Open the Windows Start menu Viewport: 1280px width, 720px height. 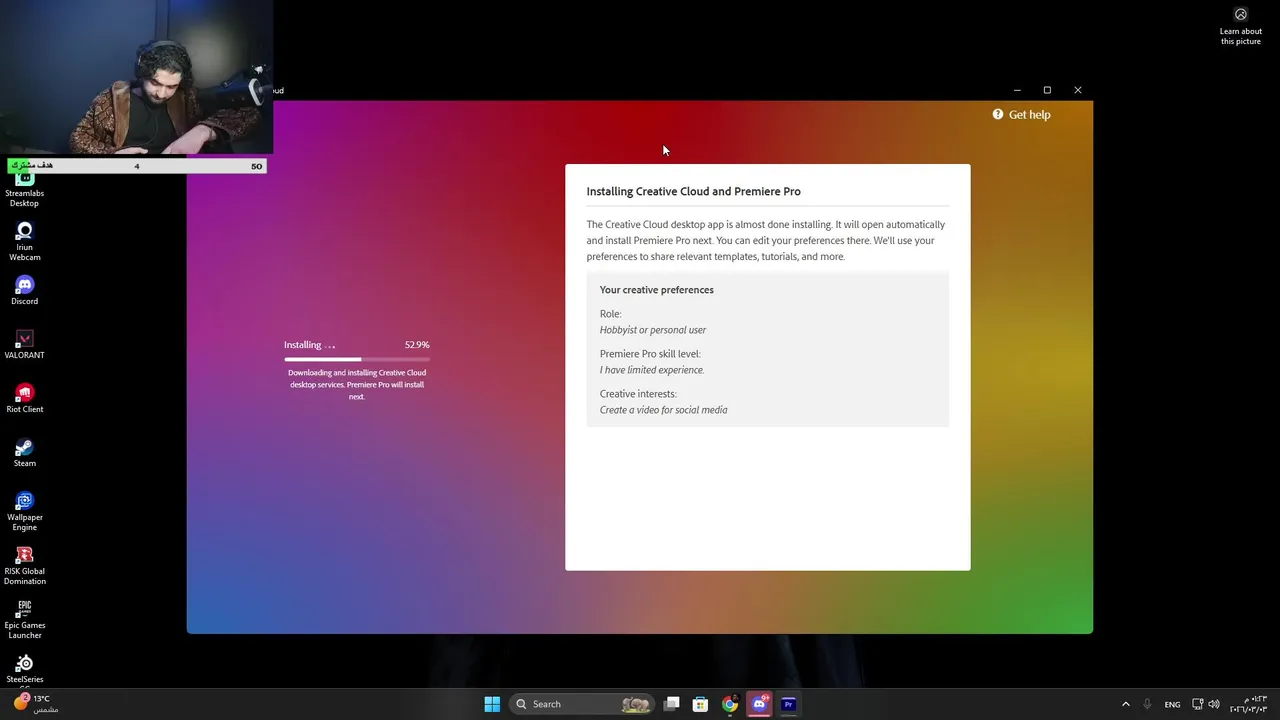coord(492,704)
